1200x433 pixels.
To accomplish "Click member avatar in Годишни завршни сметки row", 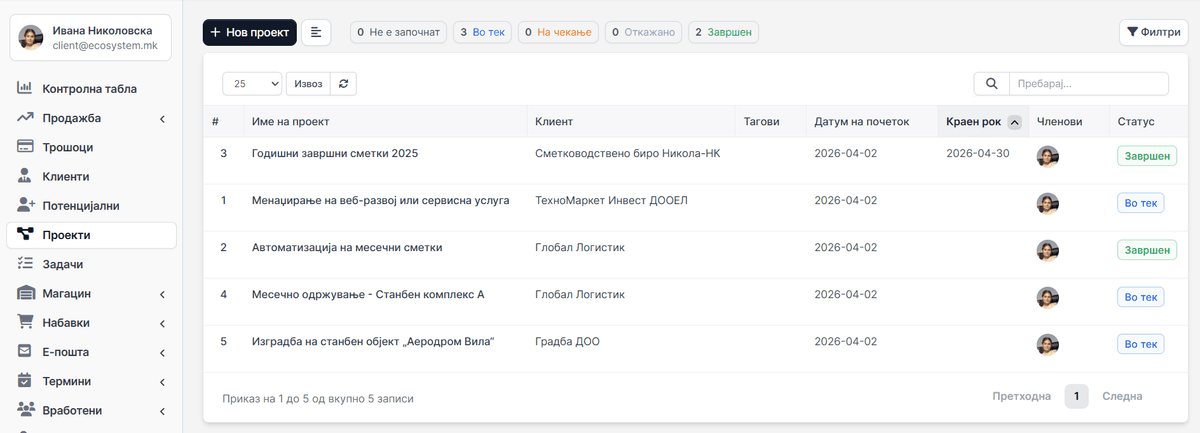I will coord(1047,156).
